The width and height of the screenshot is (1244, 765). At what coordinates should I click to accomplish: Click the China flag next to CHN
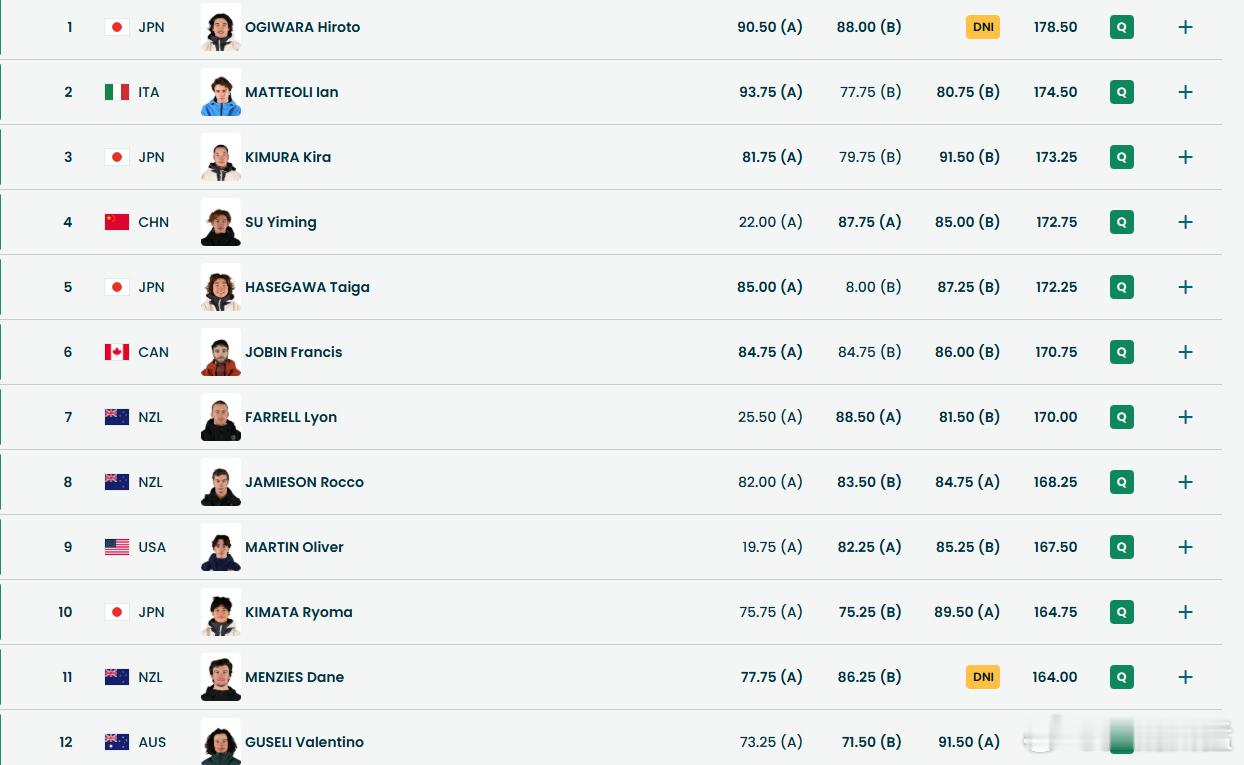coord(117,222)
